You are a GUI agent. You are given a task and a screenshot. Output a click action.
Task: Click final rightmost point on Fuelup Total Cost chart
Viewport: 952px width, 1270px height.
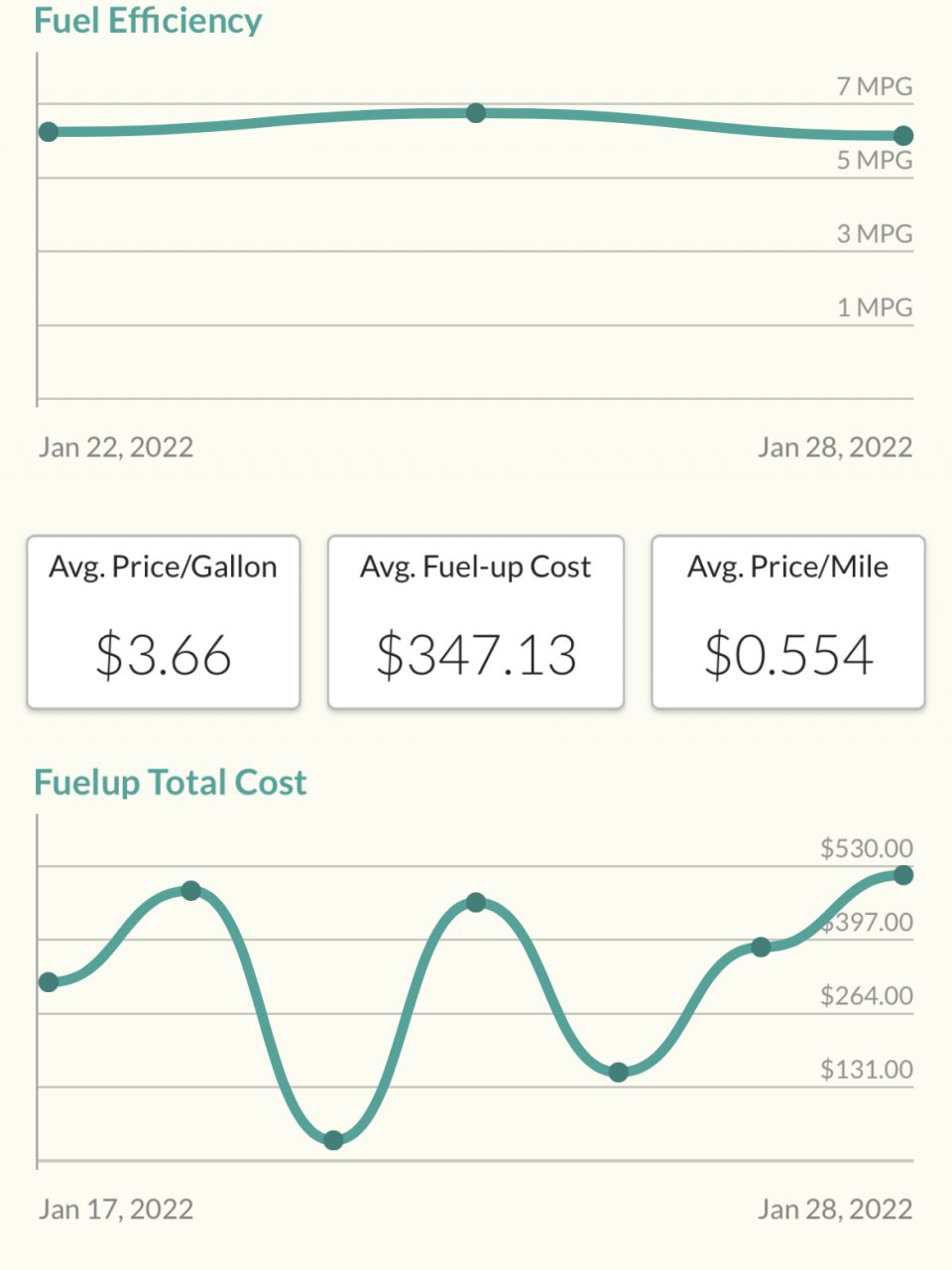(903, 875)
